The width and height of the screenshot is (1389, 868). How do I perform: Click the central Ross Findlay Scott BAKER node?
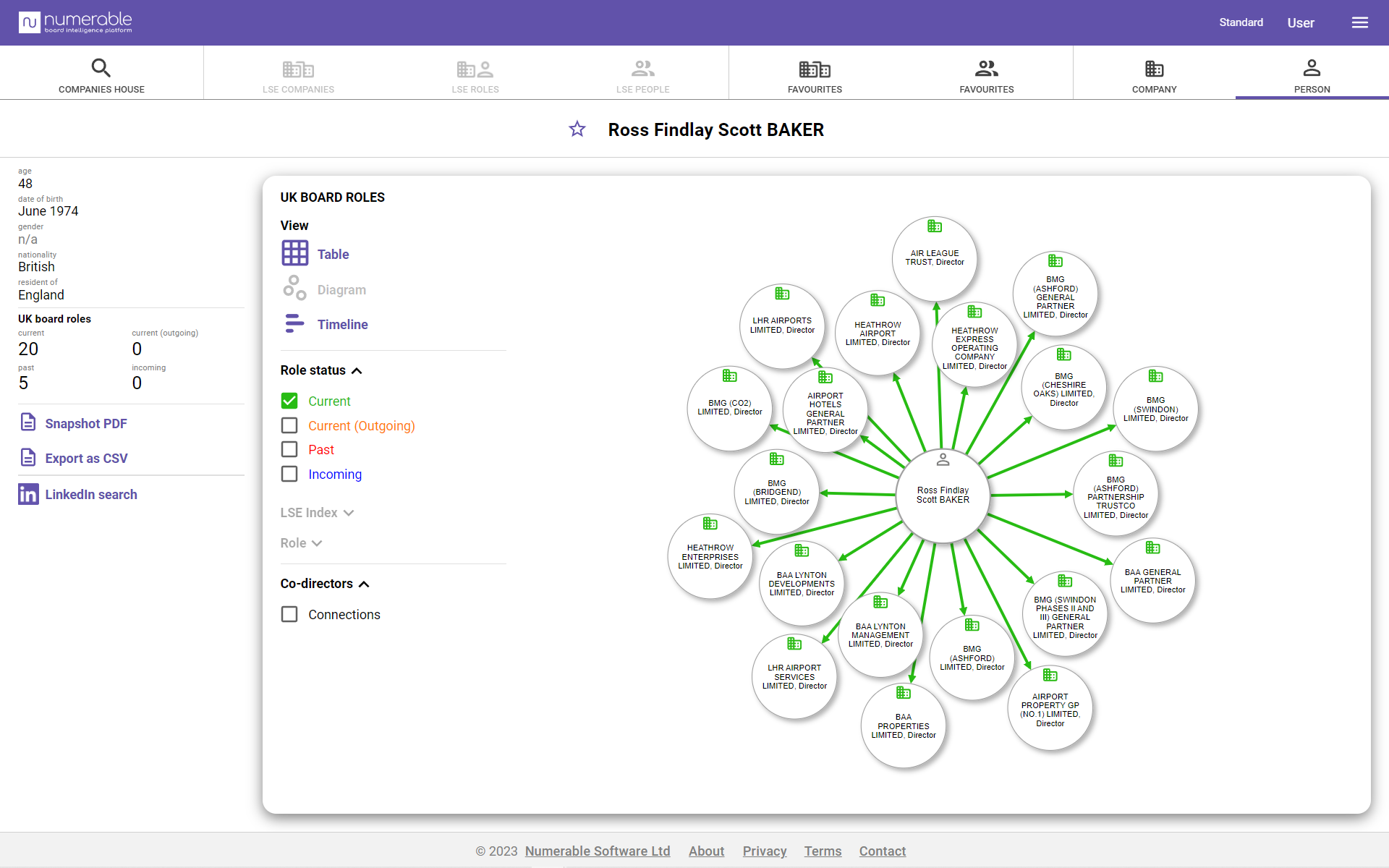[943, 495]
